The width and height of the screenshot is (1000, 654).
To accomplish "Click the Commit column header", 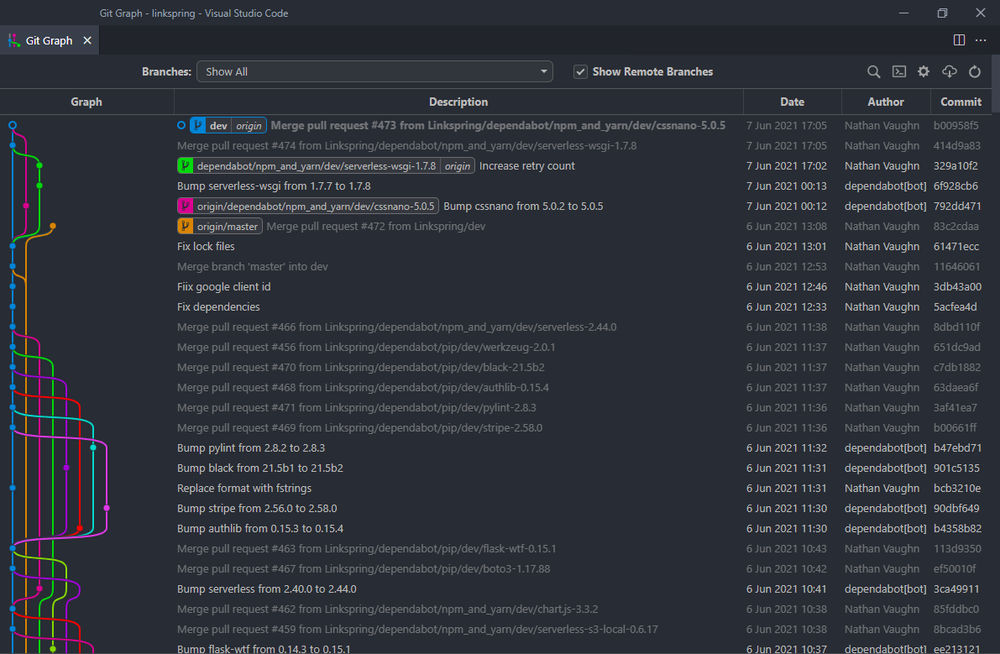I will (x=960, y=102).
